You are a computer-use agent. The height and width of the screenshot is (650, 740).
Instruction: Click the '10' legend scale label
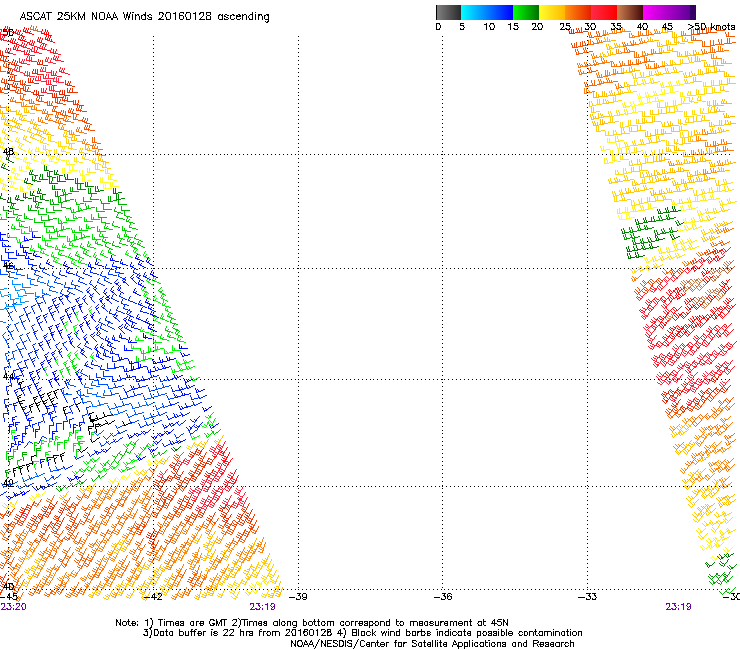[x=489, y=27]
